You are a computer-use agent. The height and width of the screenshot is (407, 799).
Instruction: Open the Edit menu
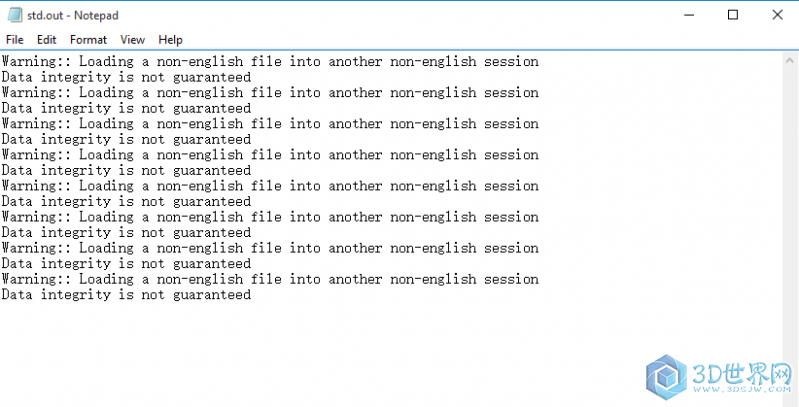tap(46, 40)
